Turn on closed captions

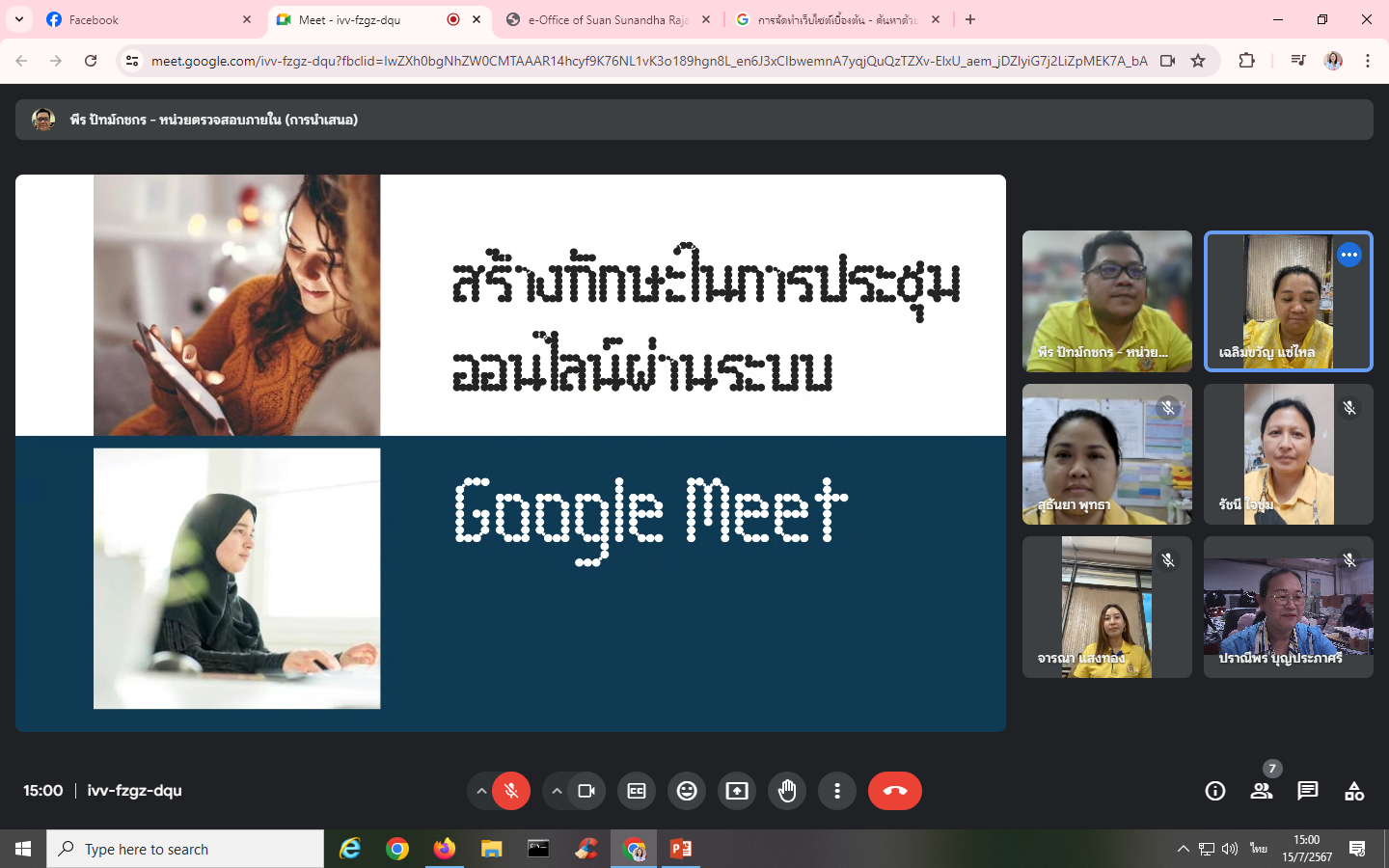pyautogui.click(x=637, y=791)
